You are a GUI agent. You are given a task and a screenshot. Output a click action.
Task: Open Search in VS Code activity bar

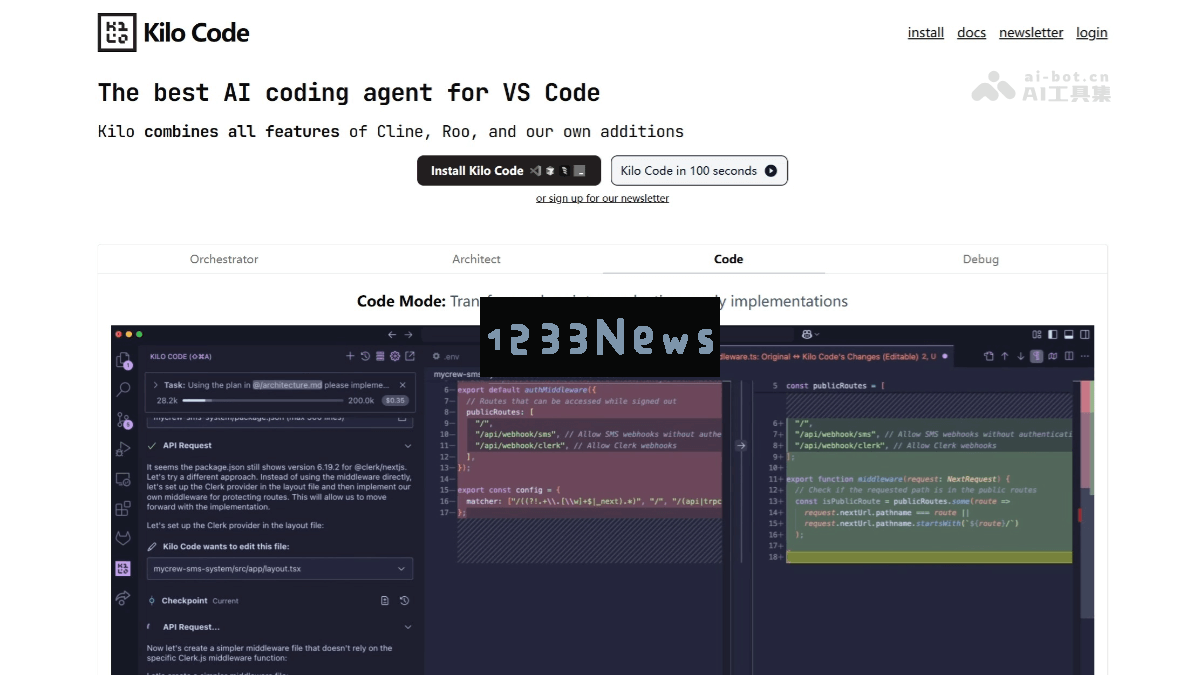pyautogui.click(x=123, y=390)
